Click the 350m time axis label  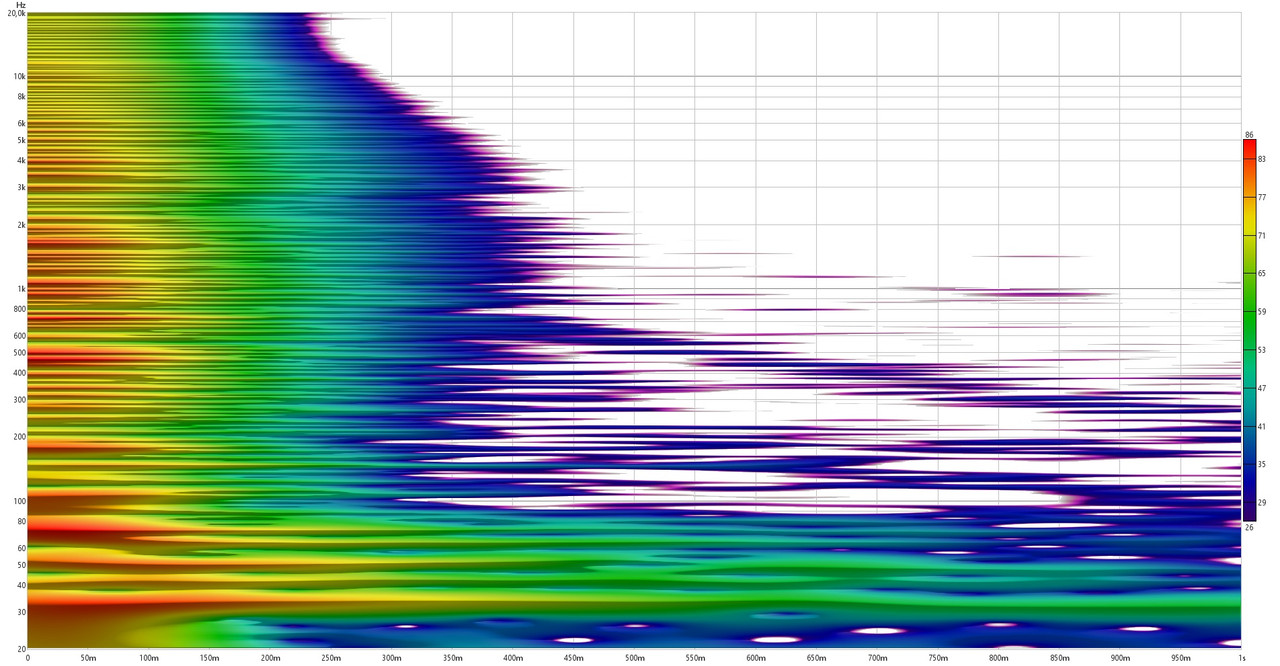452,659
